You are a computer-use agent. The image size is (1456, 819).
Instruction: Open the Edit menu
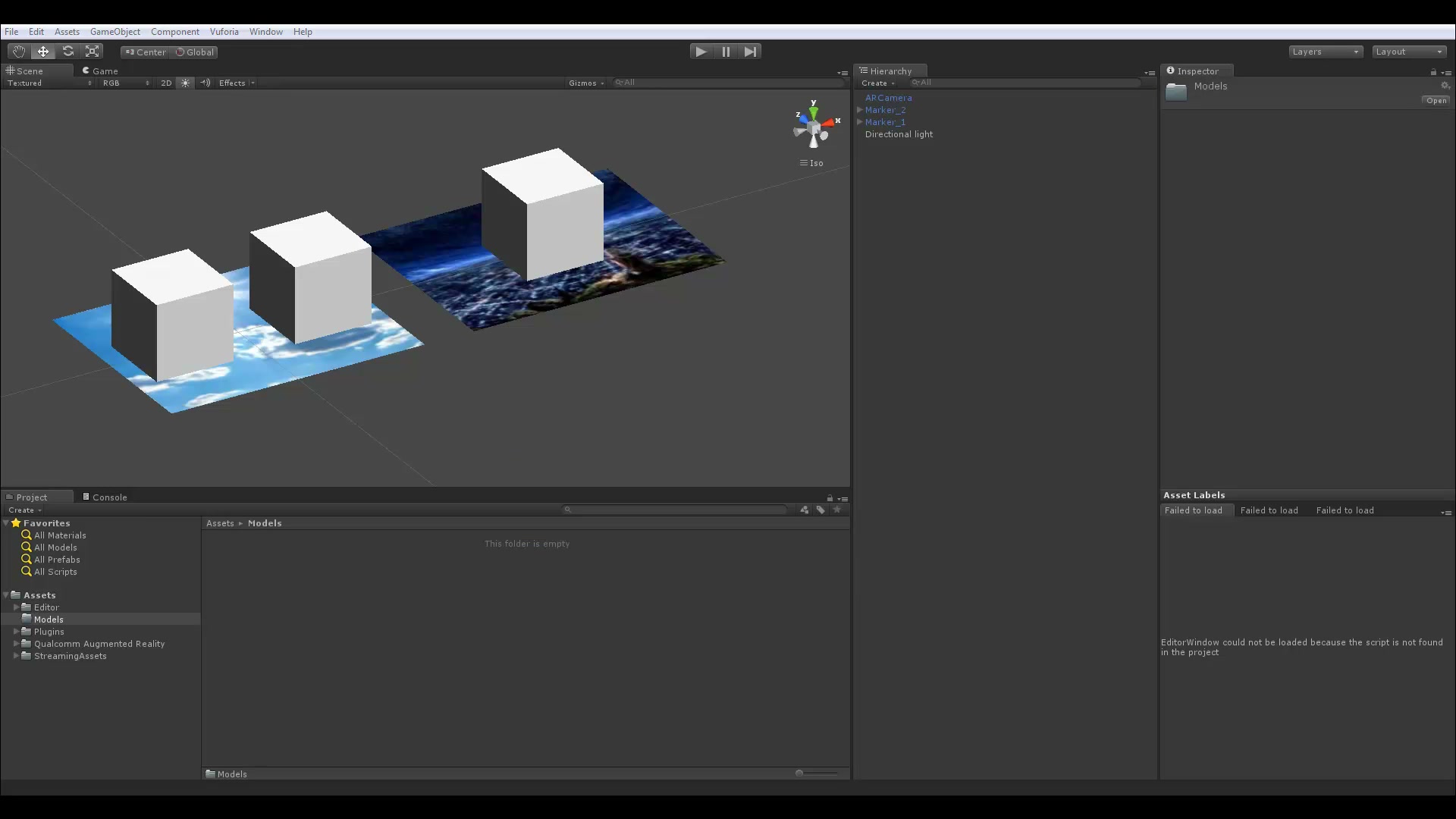click(36, 32)
